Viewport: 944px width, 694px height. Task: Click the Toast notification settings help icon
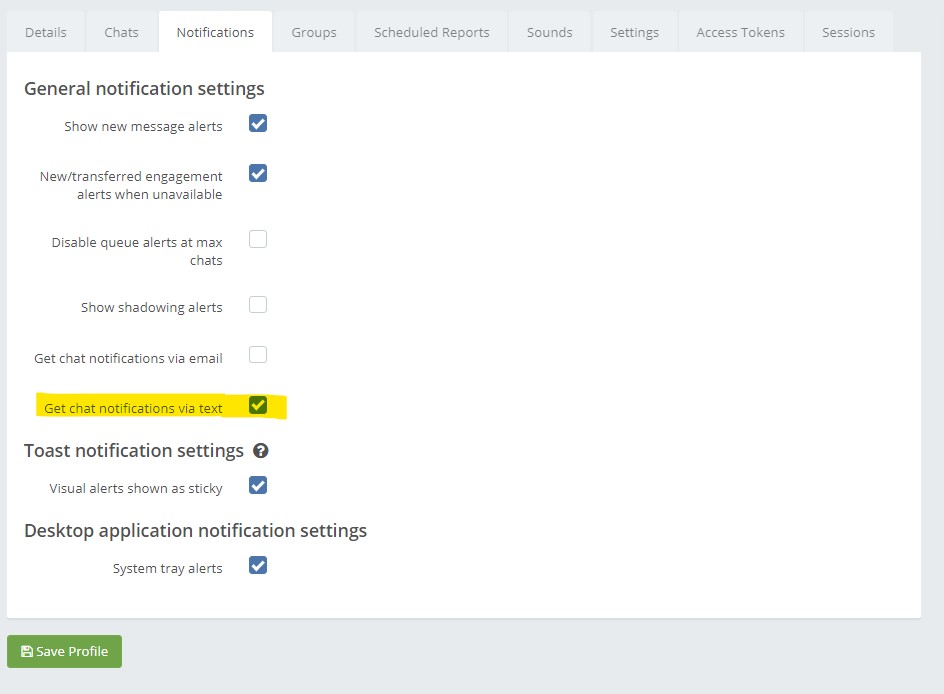pyautogui.click(x=261, y=451)
